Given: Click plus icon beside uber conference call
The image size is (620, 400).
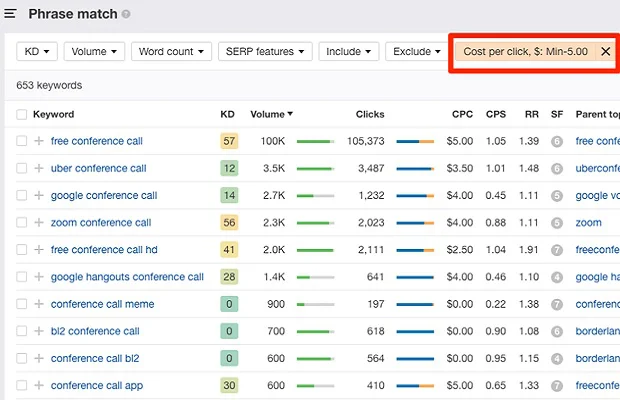Looking at the screenshot, I should (x=39, y=169).
